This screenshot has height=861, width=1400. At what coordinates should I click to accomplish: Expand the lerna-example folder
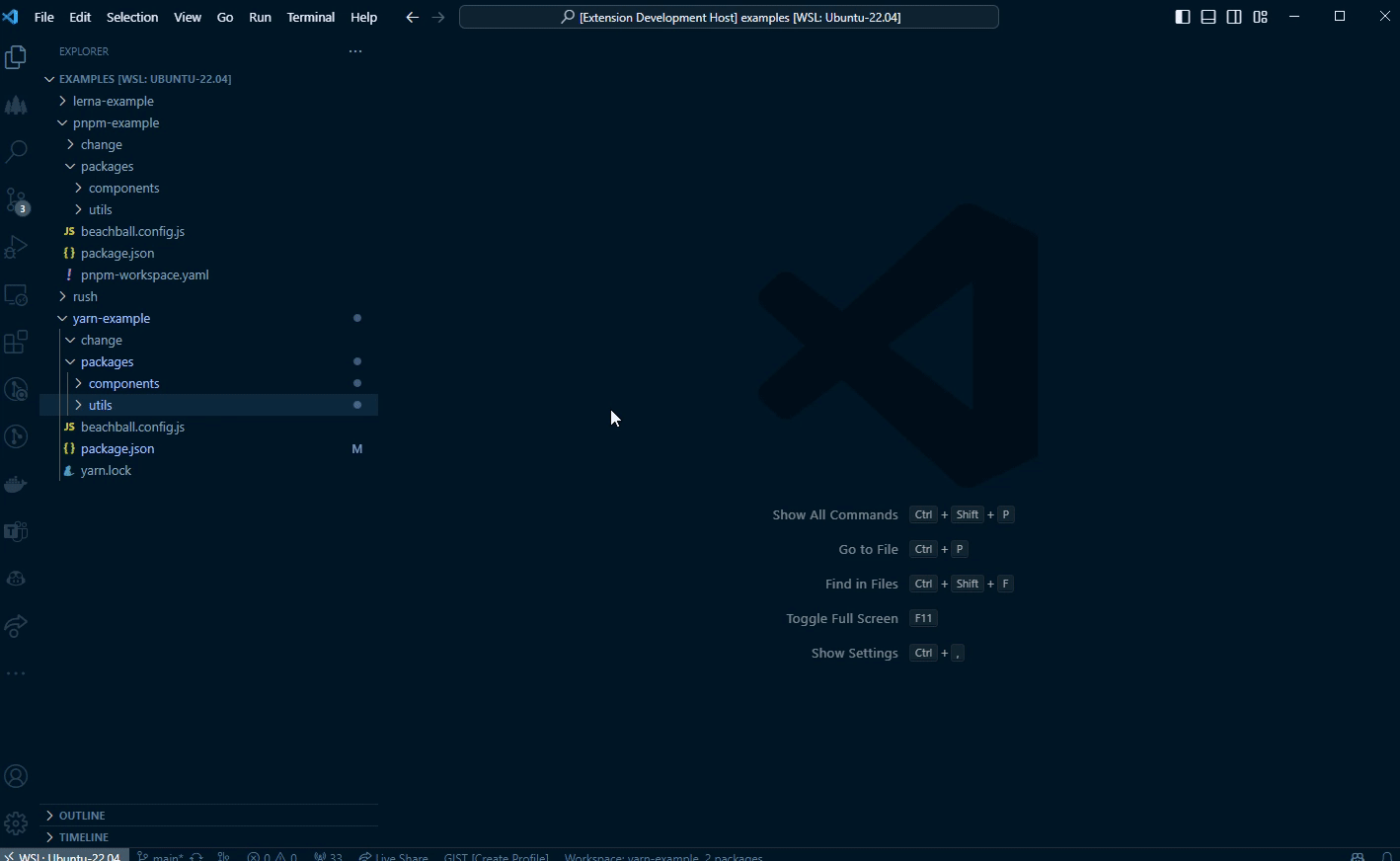(114, 101)
